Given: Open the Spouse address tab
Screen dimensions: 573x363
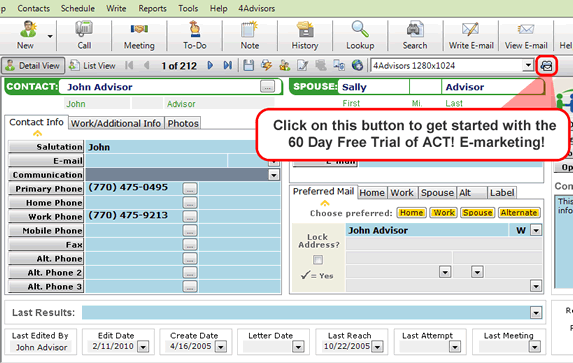Looking at the screenshot, I should pyautogui.click(x=437, y=193).
